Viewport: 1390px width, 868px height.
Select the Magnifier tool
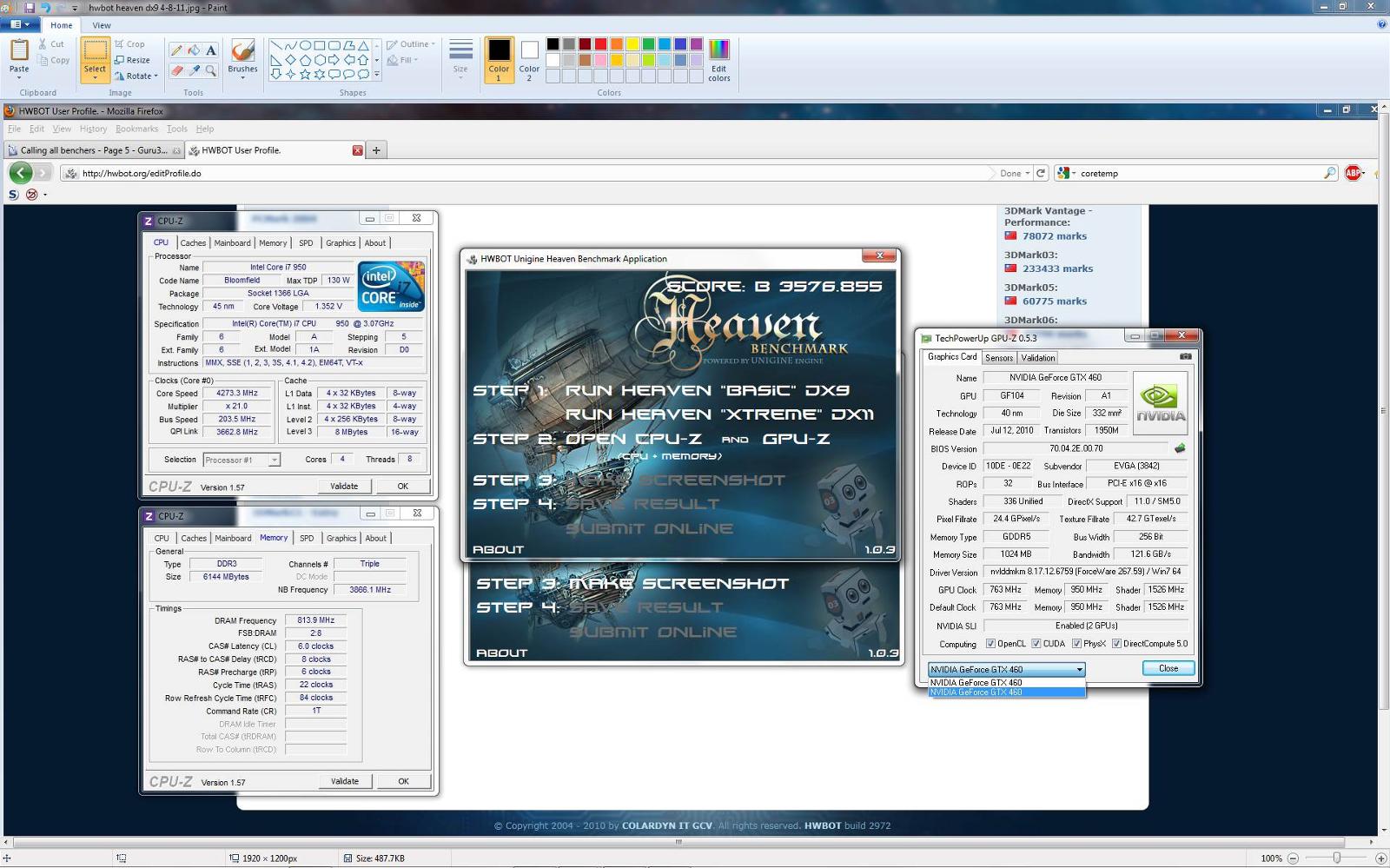click(210, 70)
